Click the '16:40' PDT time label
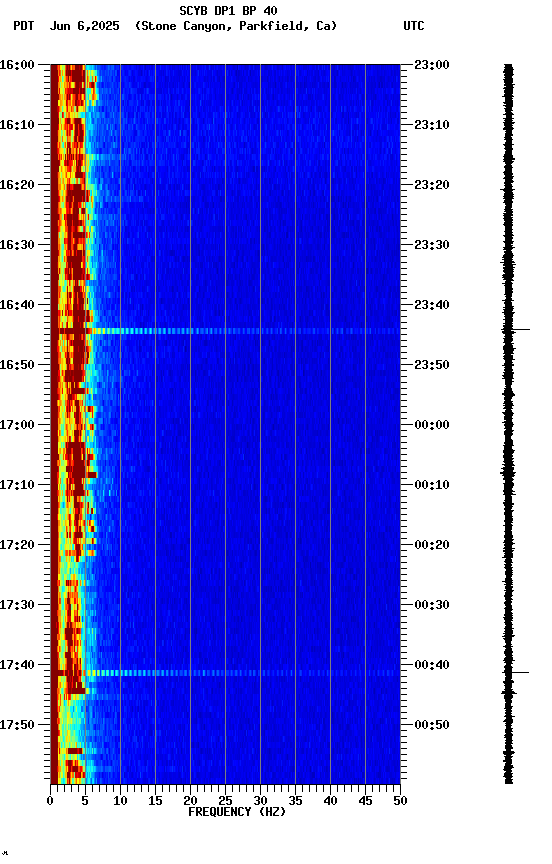This screenshot has width=552, height=864. click(17, 305)
